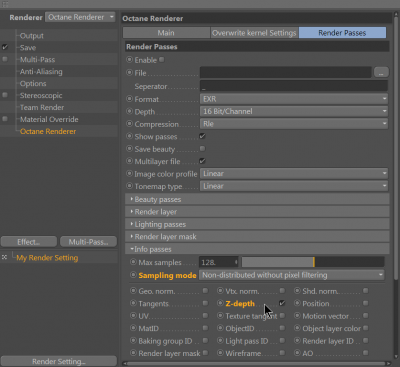The image size is (400, 367).
Task: Click the Max samples stepper arrows
Action: [236, 262]
